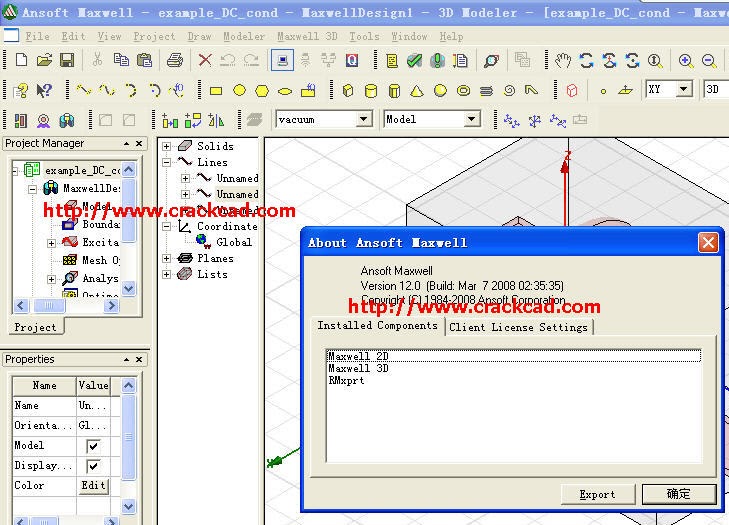This screenshot has width=729, height=525.
Task: Click the Orientation value cell in Properties
Action: click(93, 425)
